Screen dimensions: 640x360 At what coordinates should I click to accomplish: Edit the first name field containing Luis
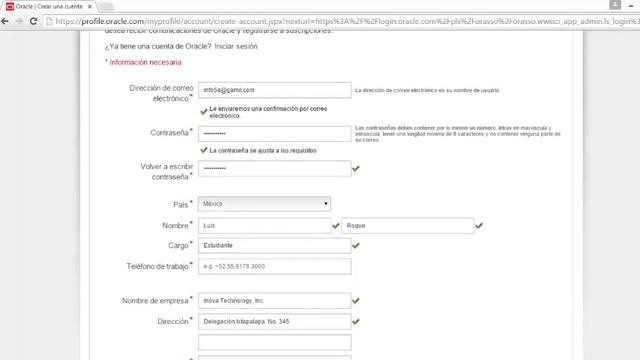[x=264, y=225]
